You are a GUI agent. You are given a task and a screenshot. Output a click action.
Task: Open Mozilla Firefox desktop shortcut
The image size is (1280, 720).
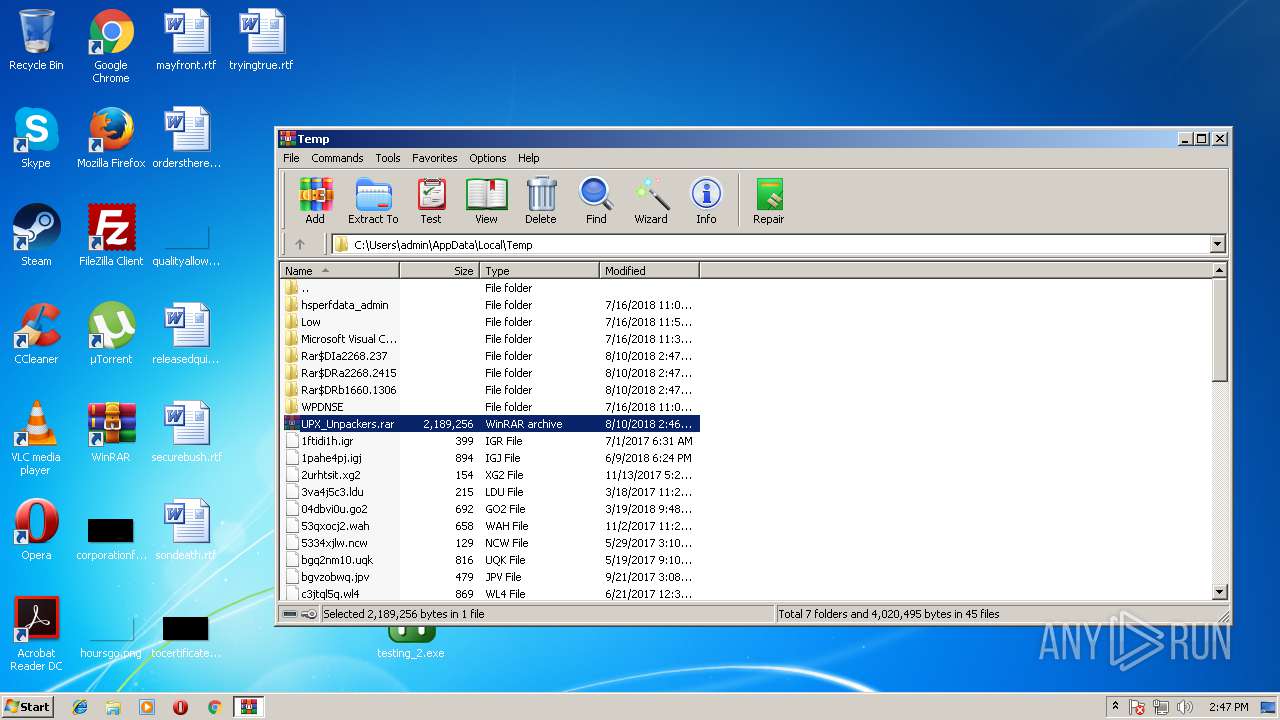click(111, 138)
